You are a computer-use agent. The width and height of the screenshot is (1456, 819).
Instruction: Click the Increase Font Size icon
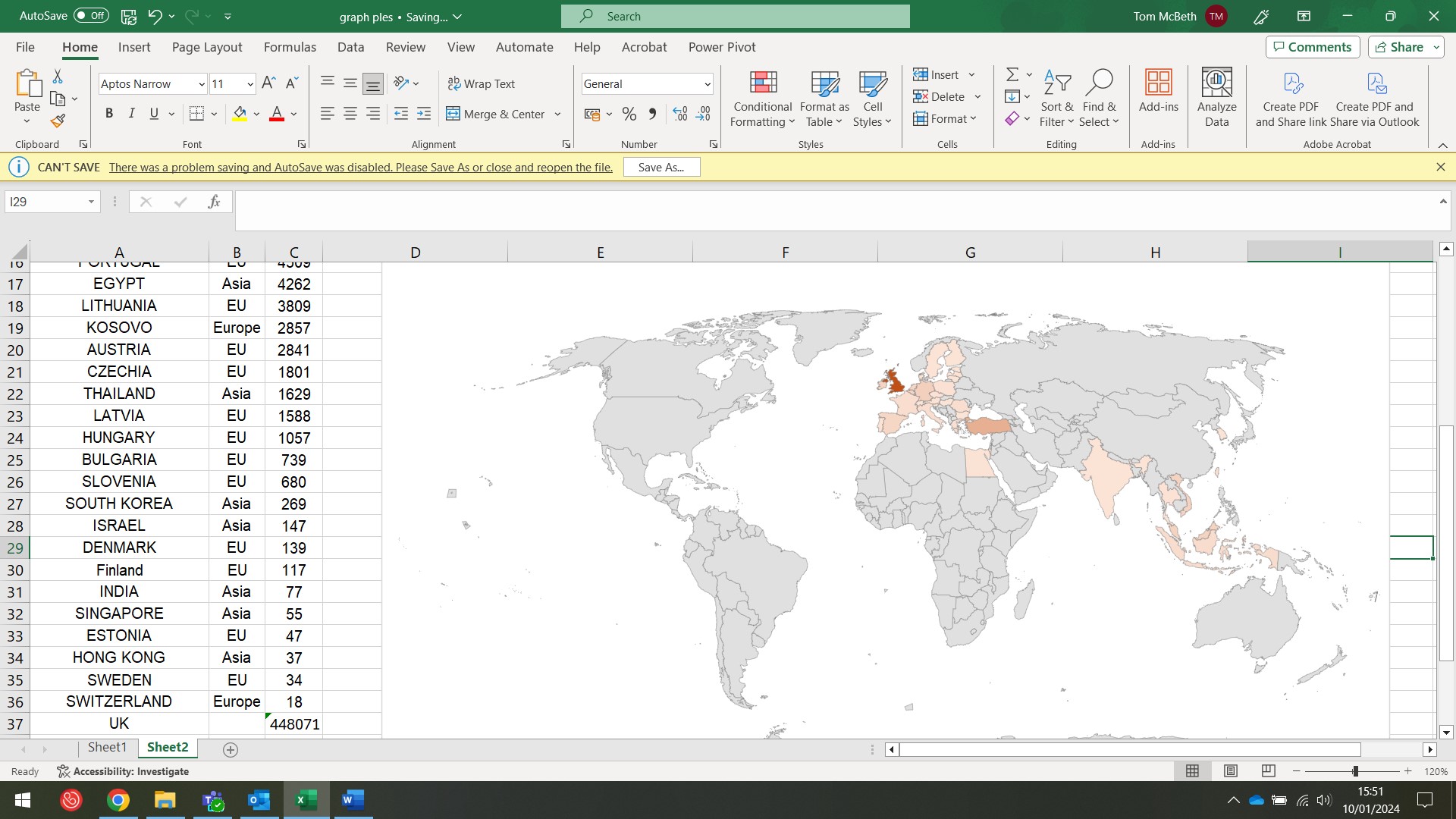(268, 83)
